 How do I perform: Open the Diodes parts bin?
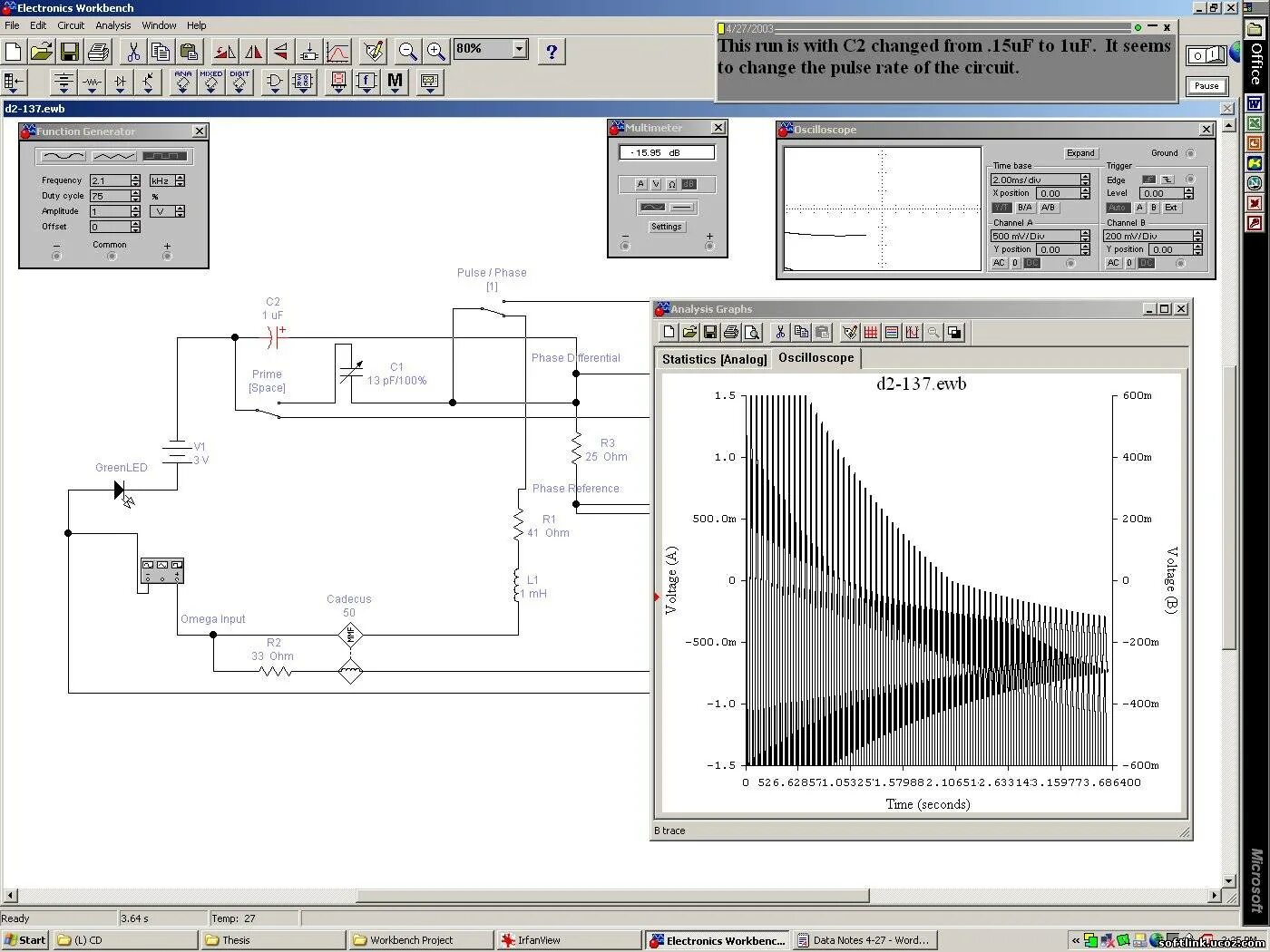pos(120,83)
